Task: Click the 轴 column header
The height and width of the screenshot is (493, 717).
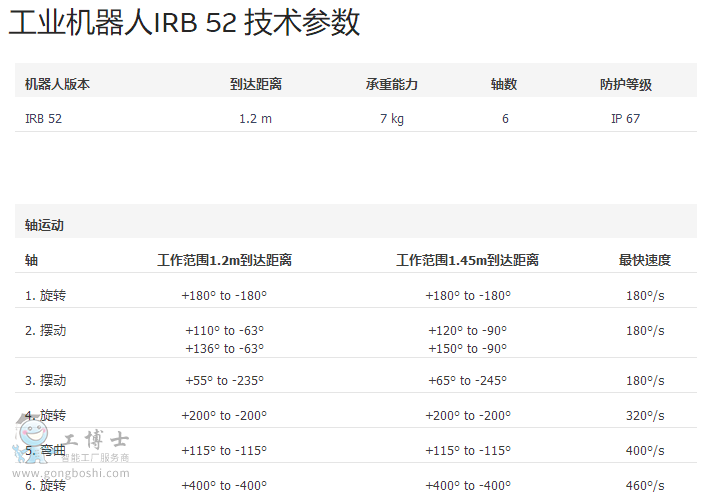Action: tap(31, 260)
